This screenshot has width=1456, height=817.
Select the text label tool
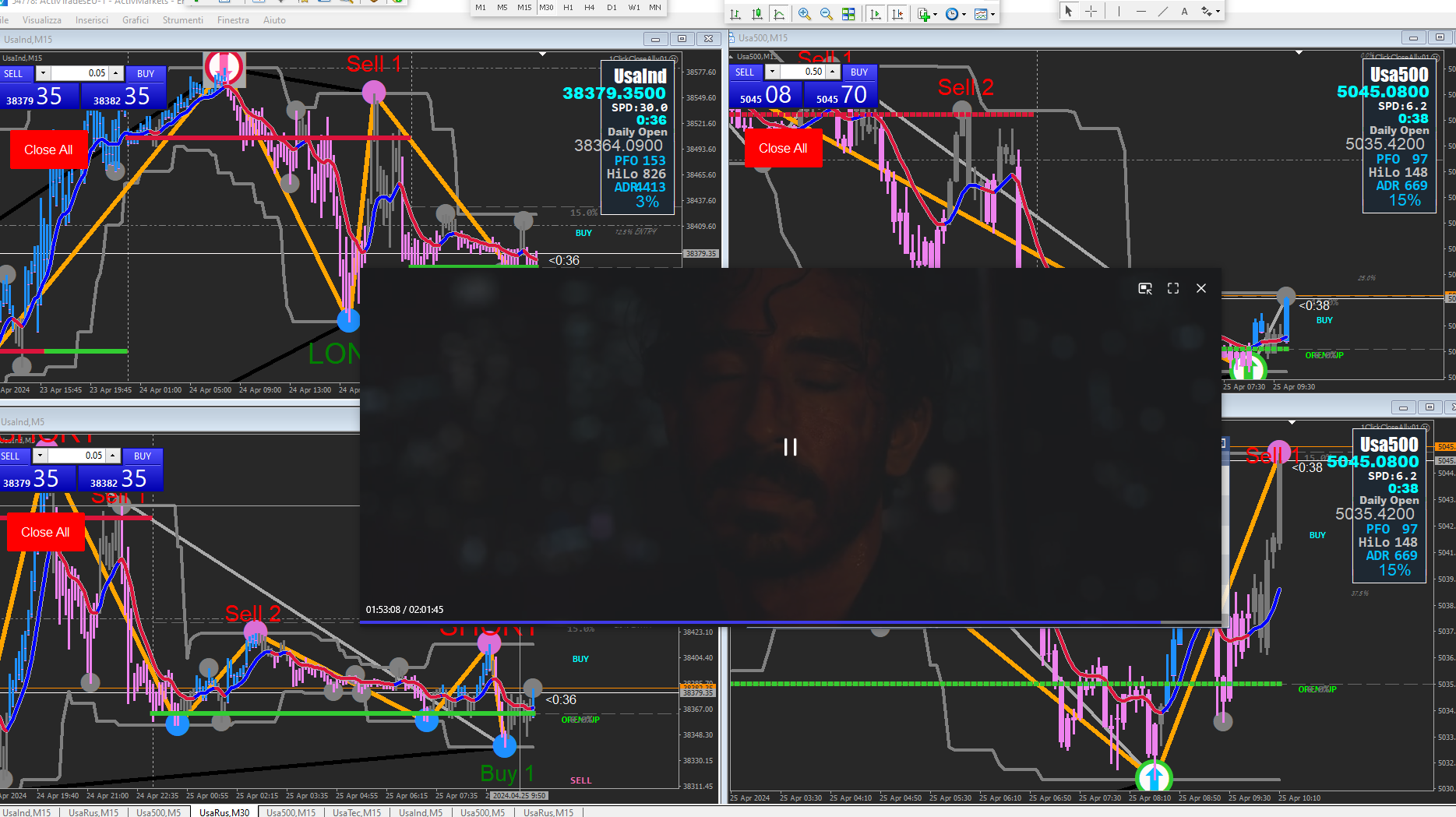[x=1184, y=11]
